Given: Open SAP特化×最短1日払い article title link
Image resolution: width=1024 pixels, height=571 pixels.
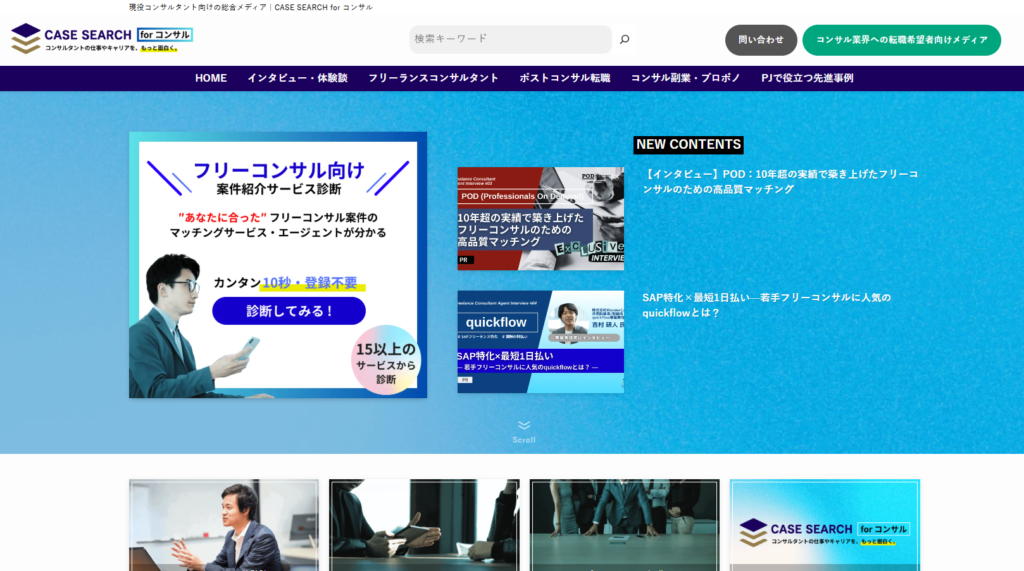Looking at the screenshot, I should point(766,305).
